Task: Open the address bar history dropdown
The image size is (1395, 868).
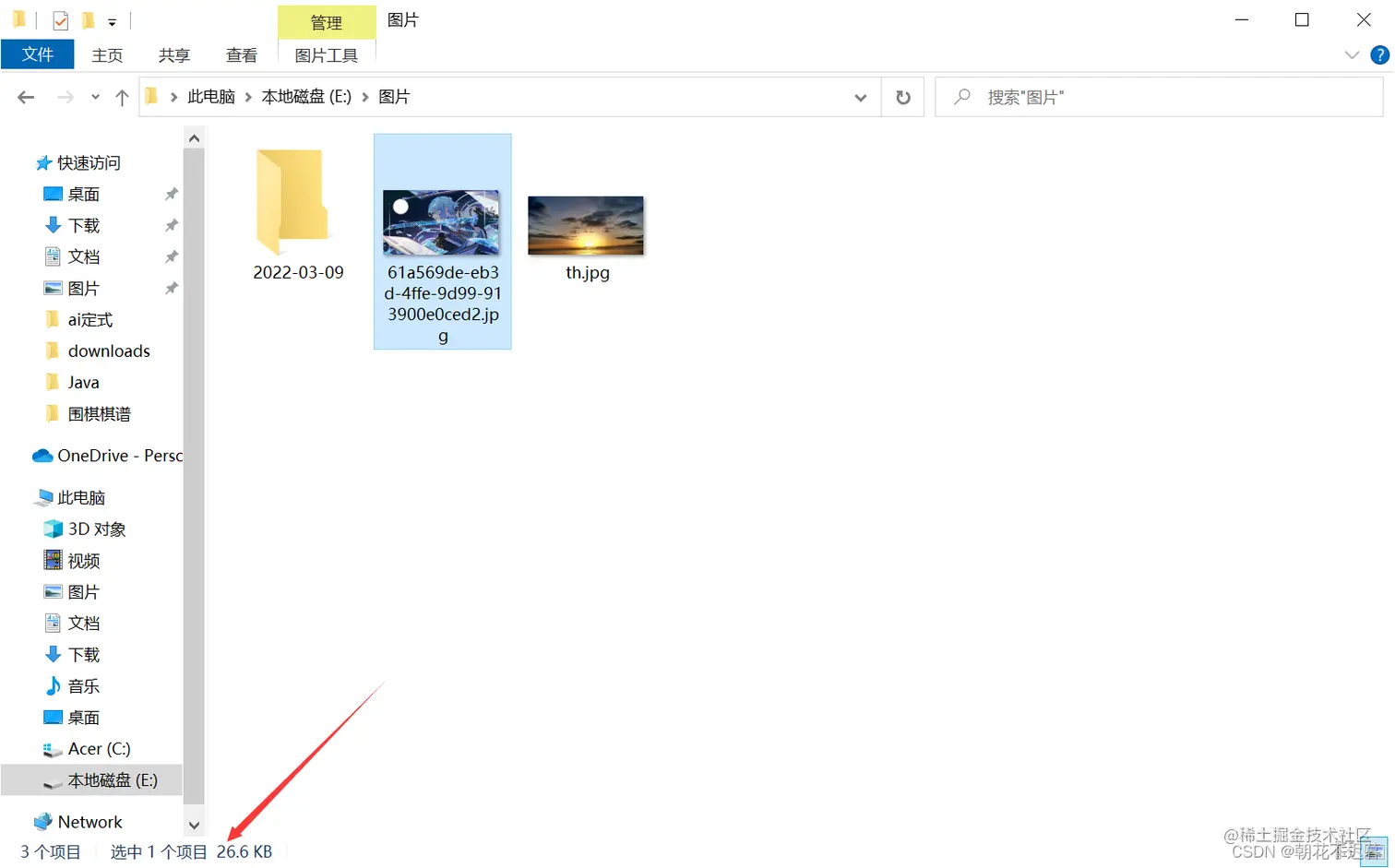Action: pyautogui.click(x=860, y=97)
